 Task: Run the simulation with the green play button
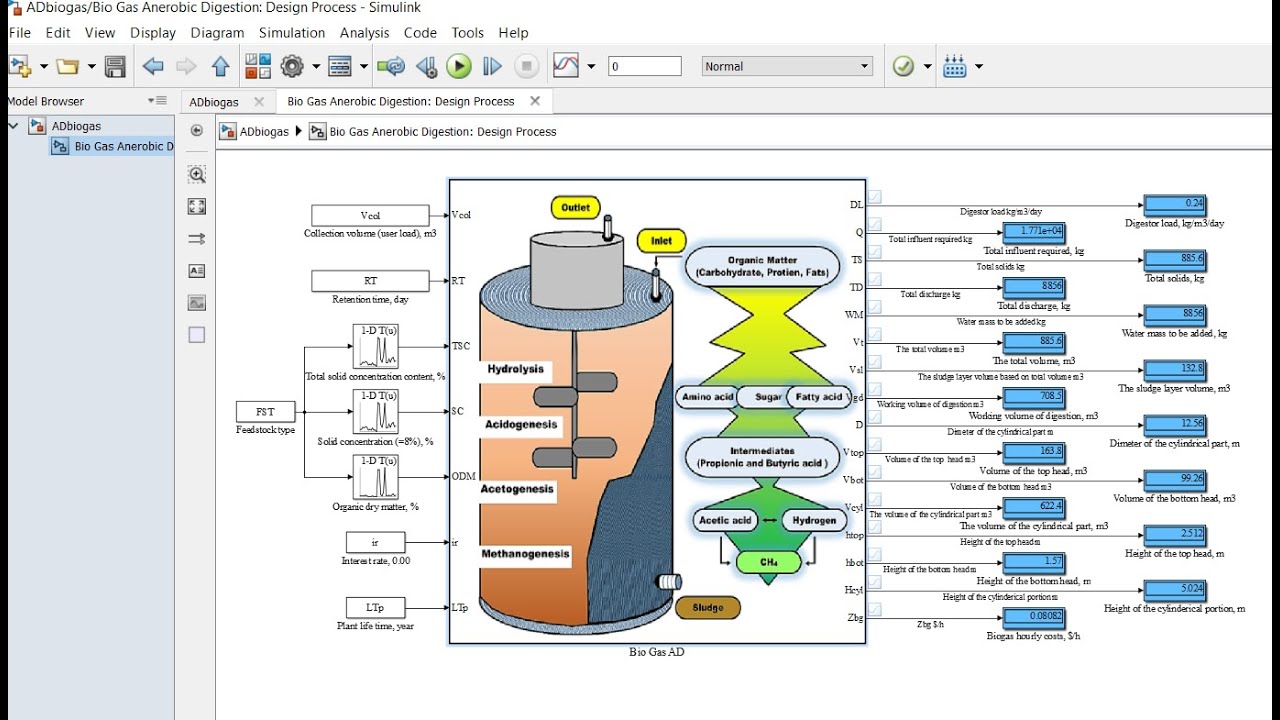[x=459, y=67]
